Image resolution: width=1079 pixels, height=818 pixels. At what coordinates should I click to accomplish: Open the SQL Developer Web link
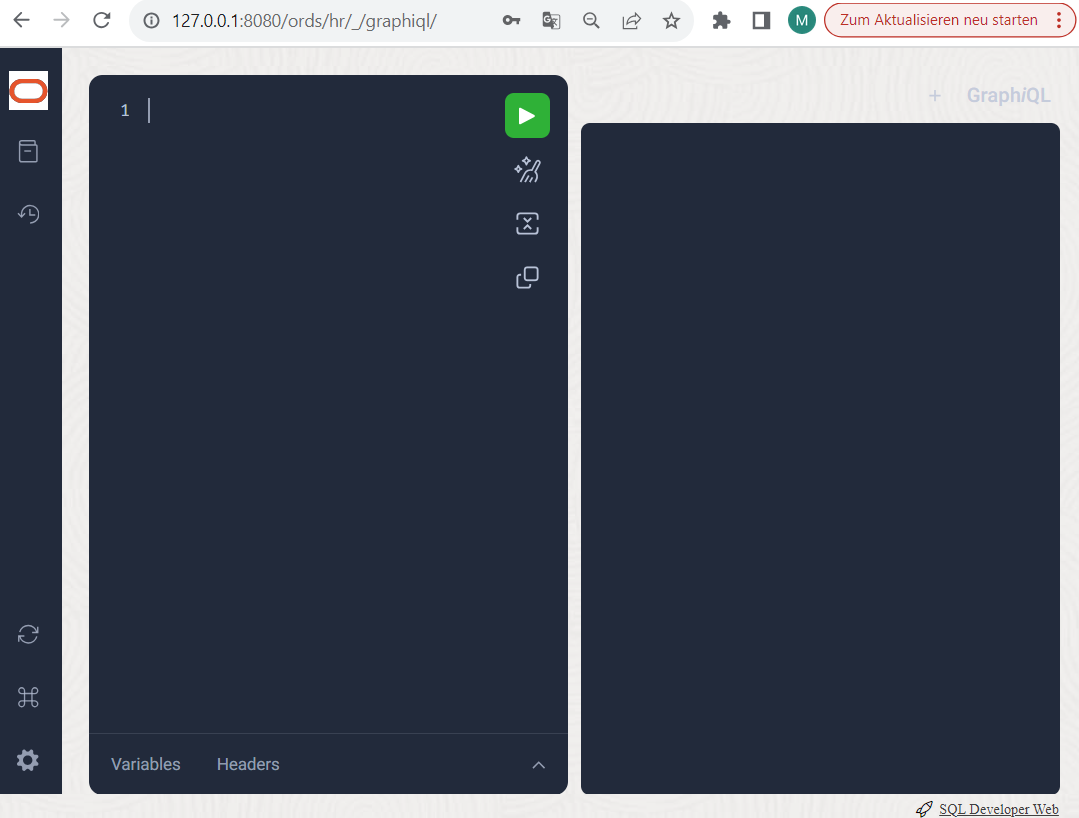coord(997,808)
